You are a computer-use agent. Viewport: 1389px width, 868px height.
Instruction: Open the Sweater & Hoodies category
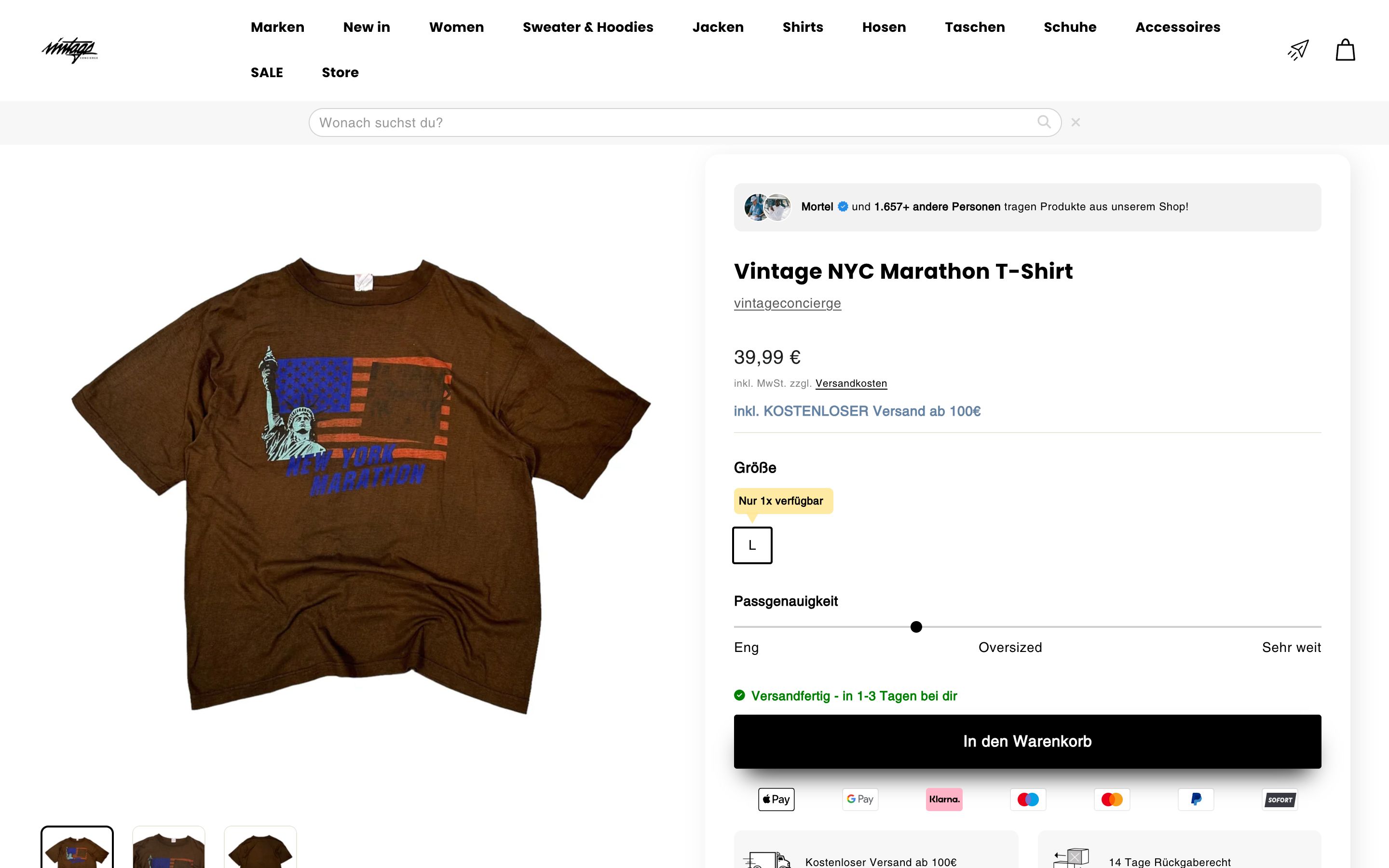click(588, 27)
